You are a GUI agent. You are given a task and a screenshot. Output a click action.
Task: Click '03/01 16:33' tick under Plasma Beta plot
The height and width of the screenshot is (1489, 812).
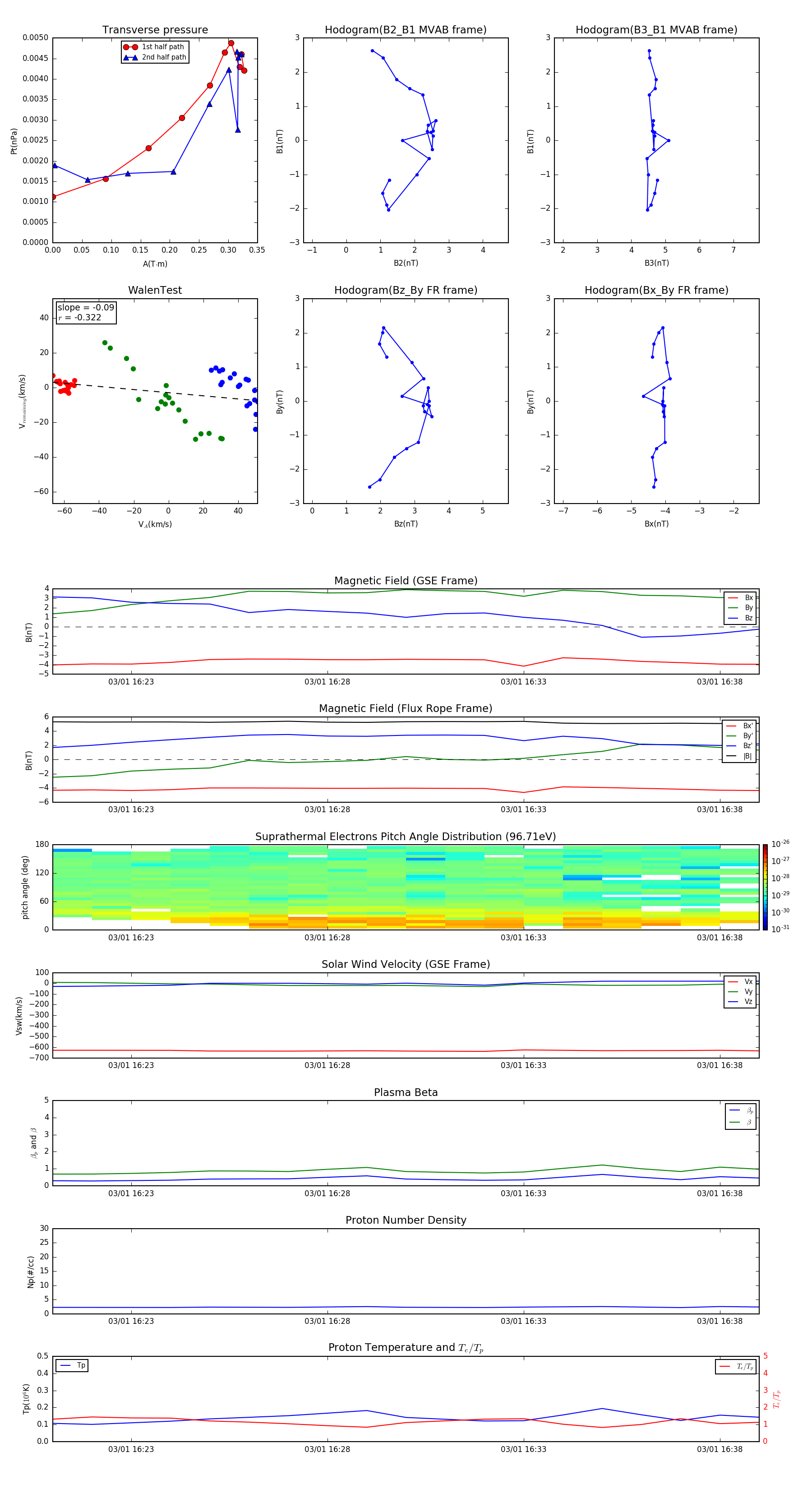tap(524, 1193)
